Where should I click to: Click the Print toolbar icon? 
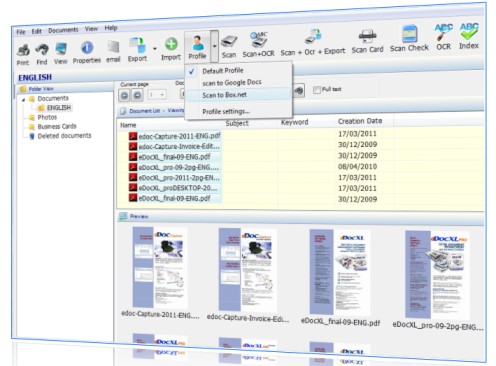click(x=23, y=51)
